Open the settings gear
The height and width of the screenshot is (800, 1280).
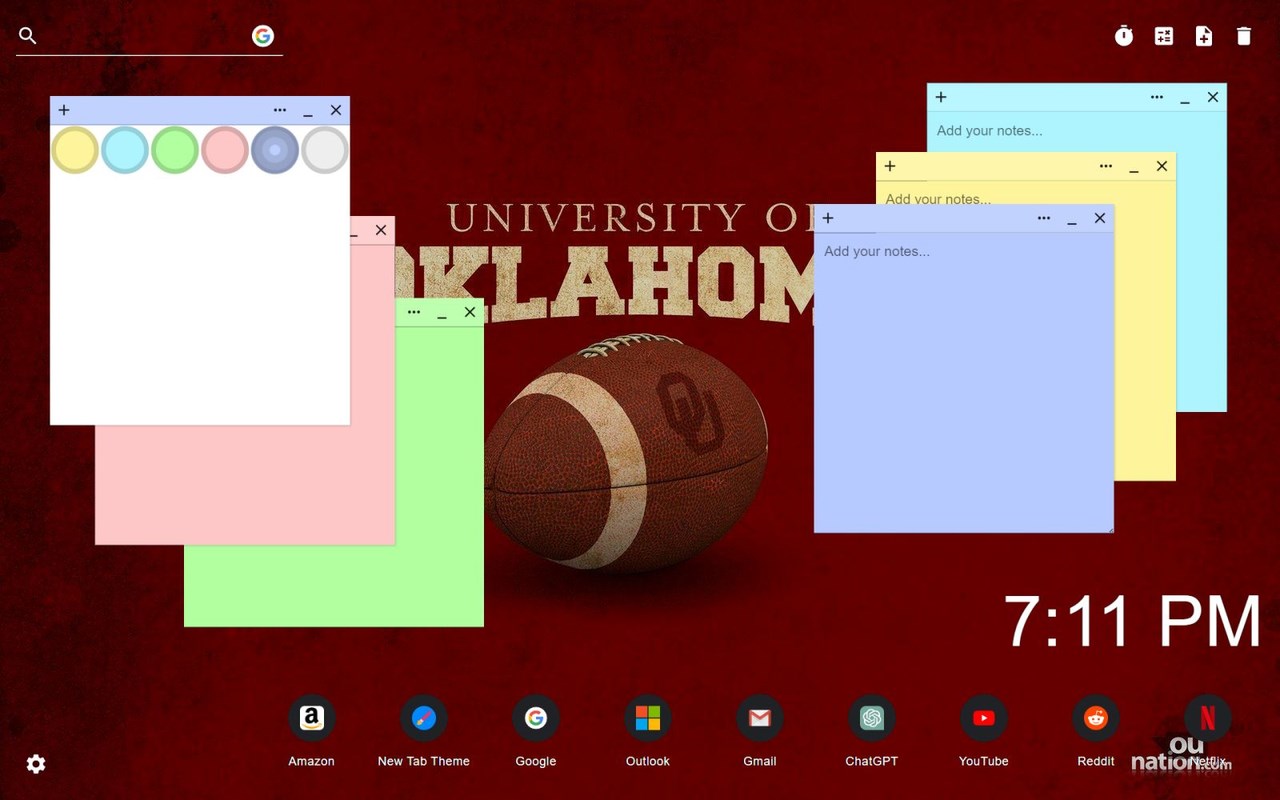(x=36, y=764)
